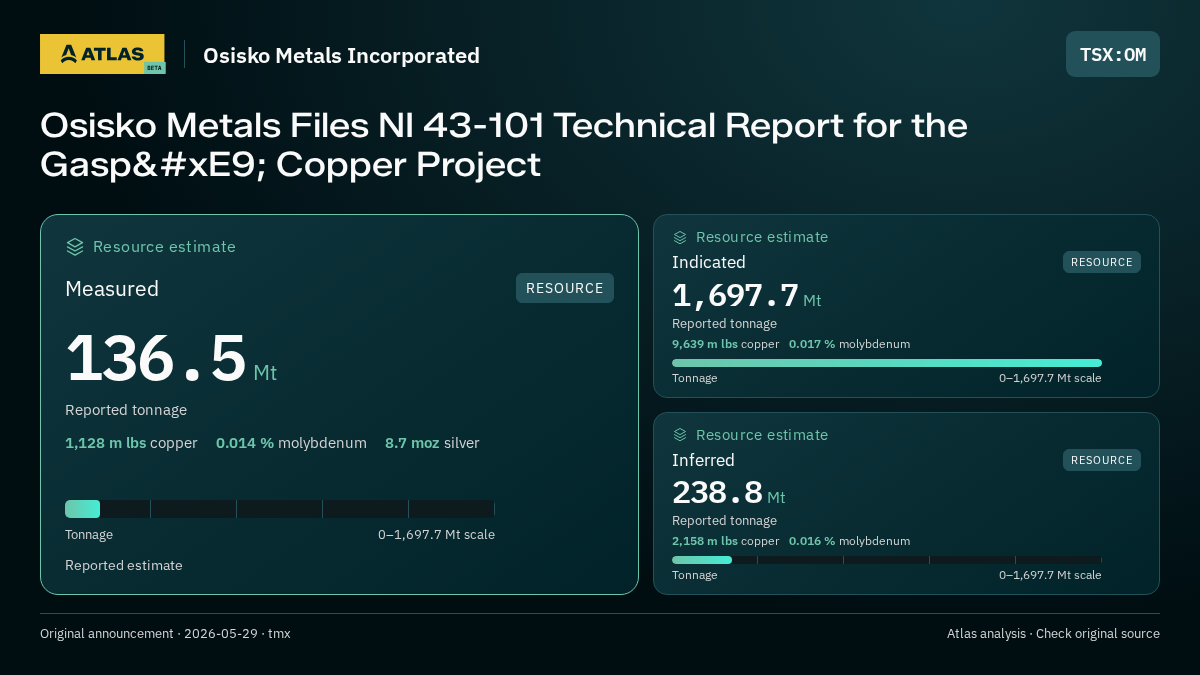Click the 0.017 % molybdenum figure

[849, 344]
